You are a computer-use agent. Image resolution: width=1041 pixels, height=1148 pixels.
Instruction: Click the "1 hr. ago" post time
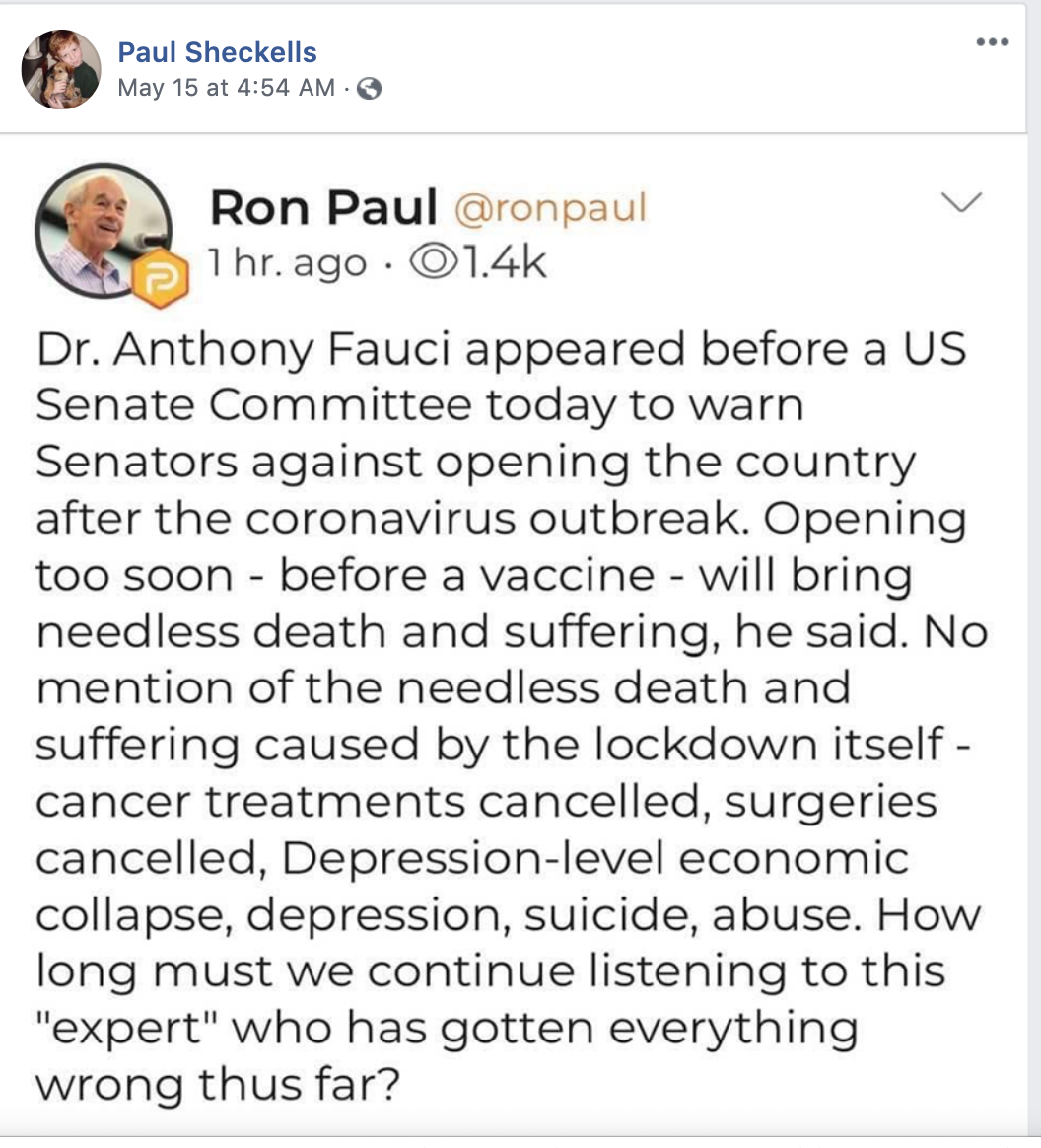tap(287, 262)
